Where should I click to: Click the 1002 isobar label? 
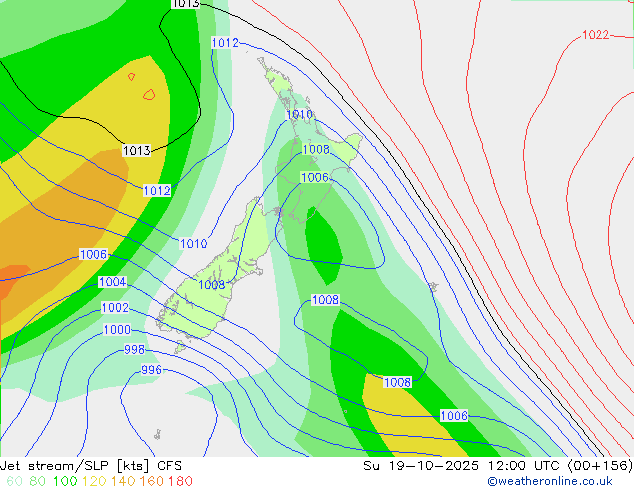(x=115, y=308)
